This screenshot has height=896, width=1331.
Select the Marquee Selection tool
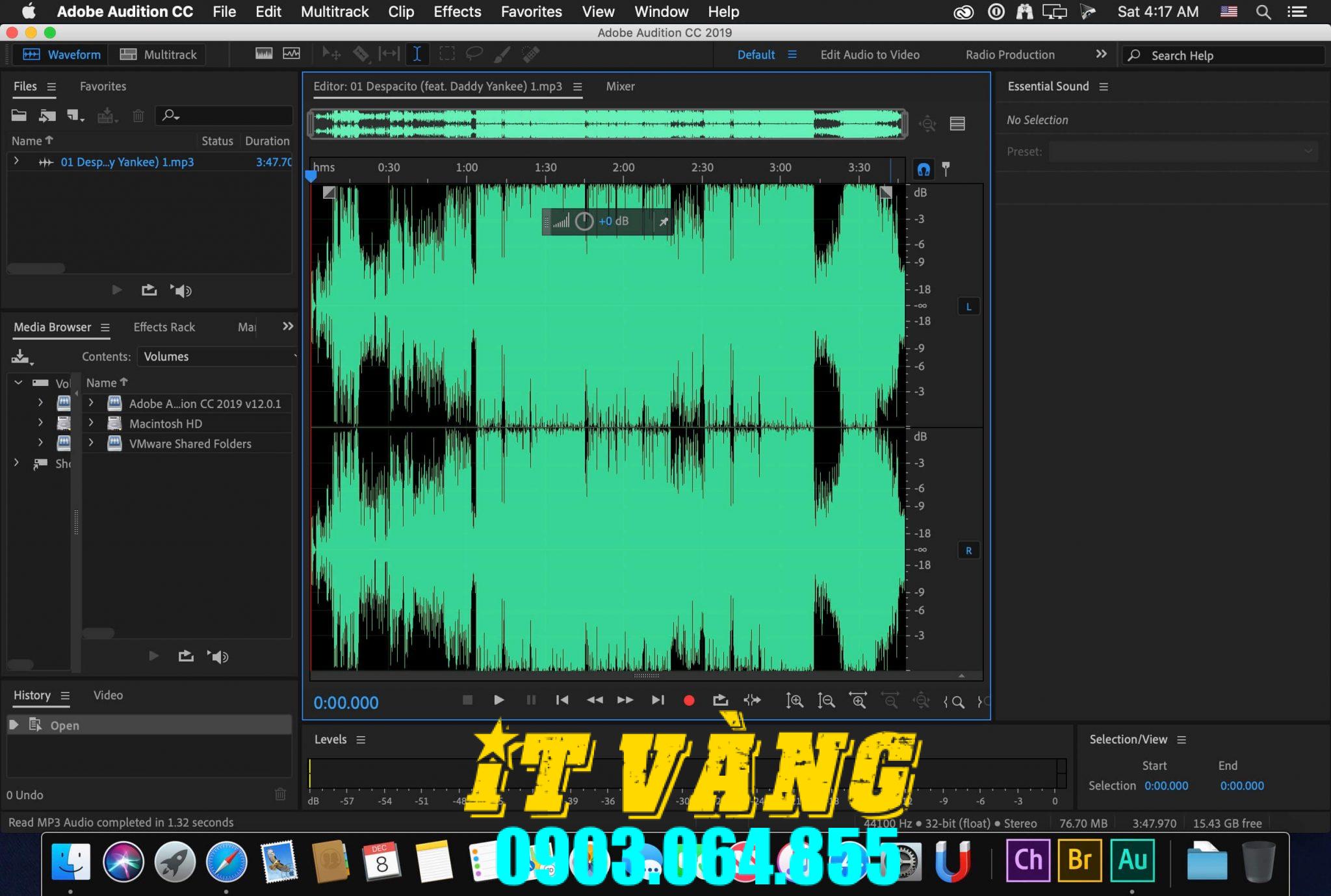tap(446, 54)
